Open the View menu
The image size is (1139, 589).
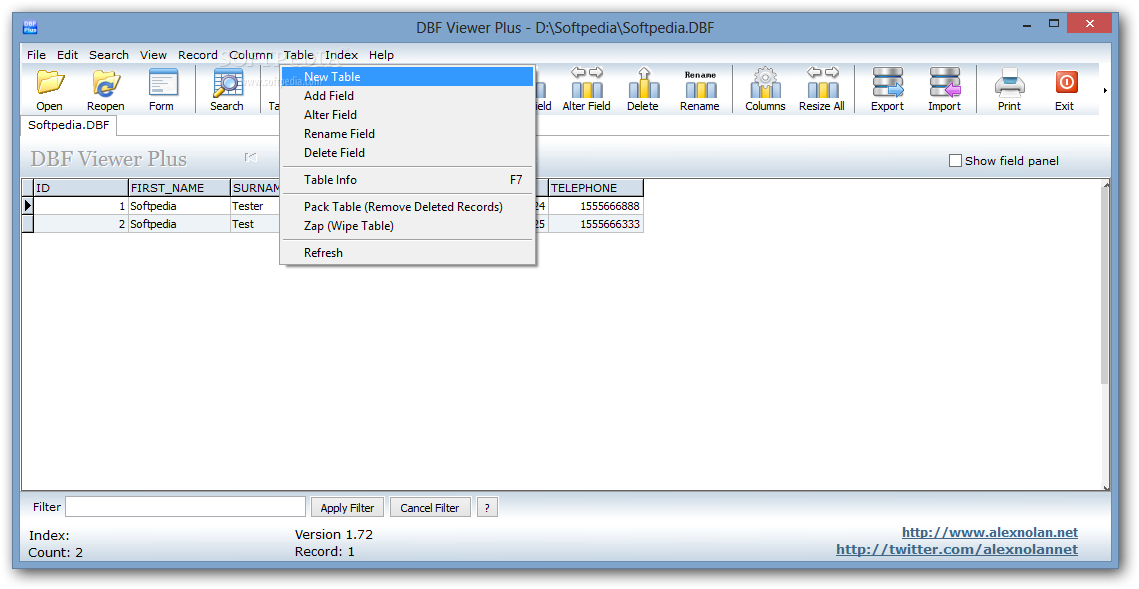153,54
